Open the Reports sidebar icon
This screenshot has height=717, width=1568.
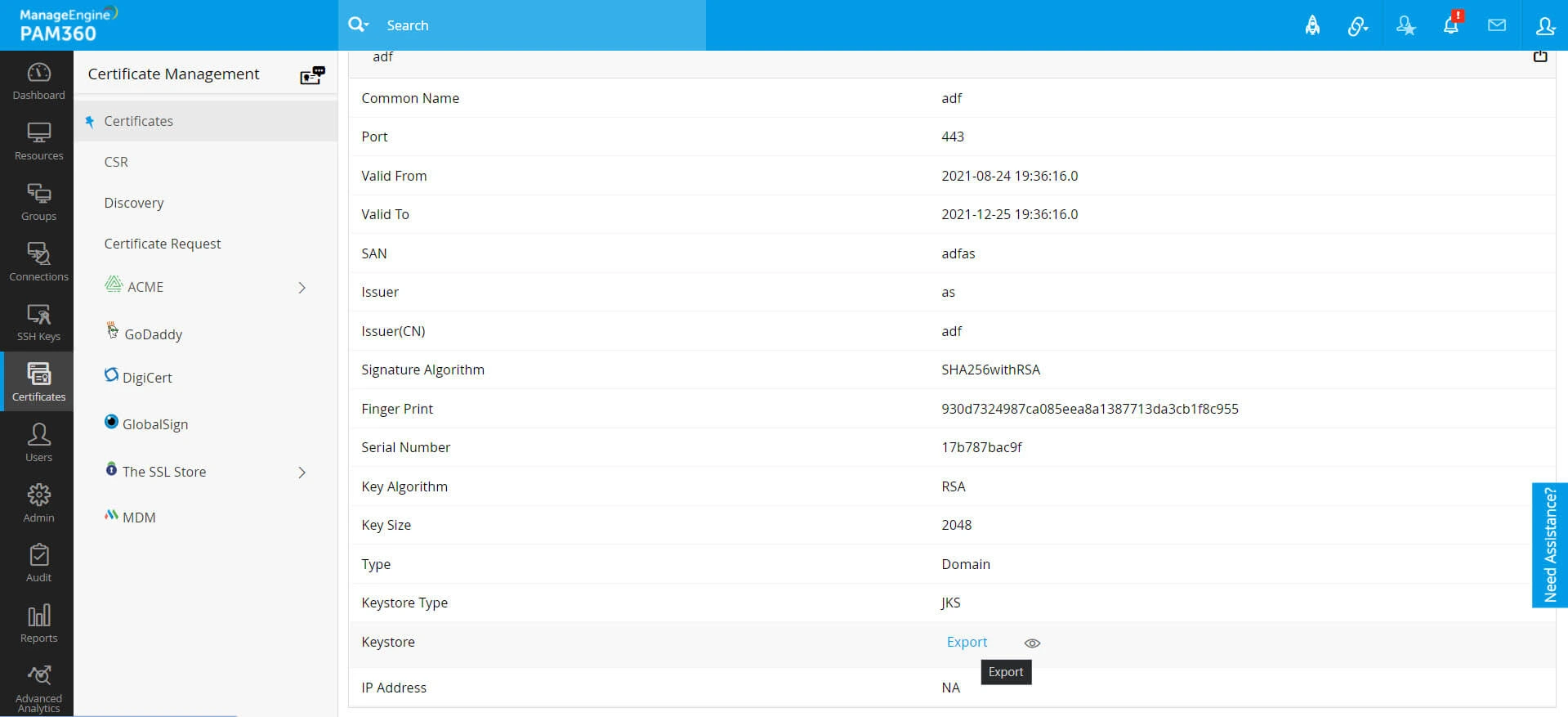[x=38, y=624]
